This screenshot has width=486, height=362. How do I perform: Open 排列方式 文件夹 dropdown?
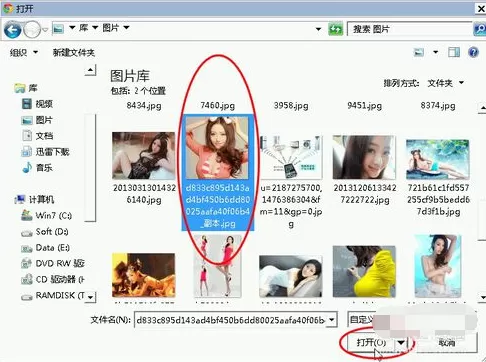pyautogui.click(x=446, y=83)
